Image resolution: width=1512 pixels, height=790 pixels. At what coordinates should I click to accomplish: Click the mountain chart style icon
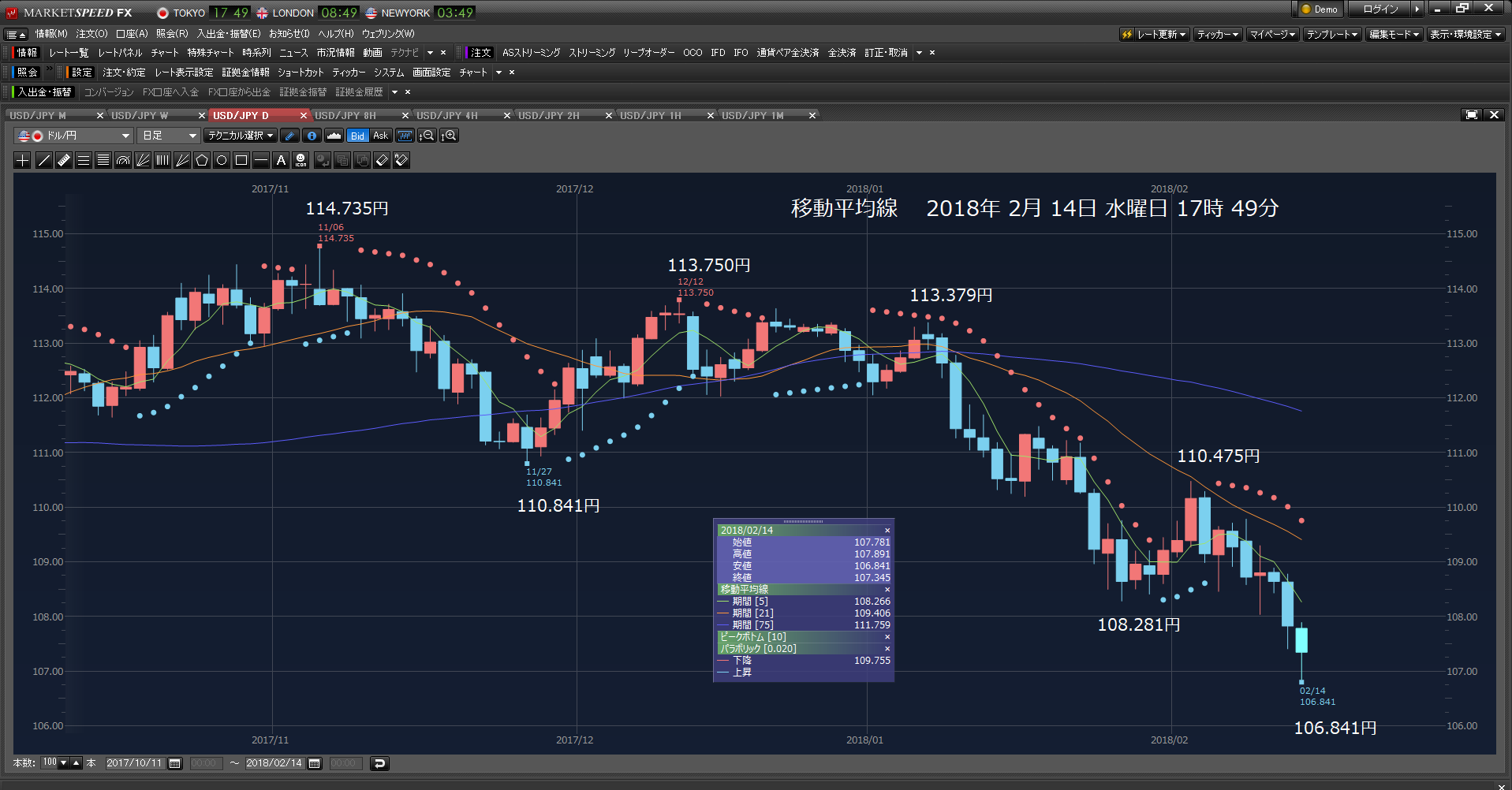334,136
